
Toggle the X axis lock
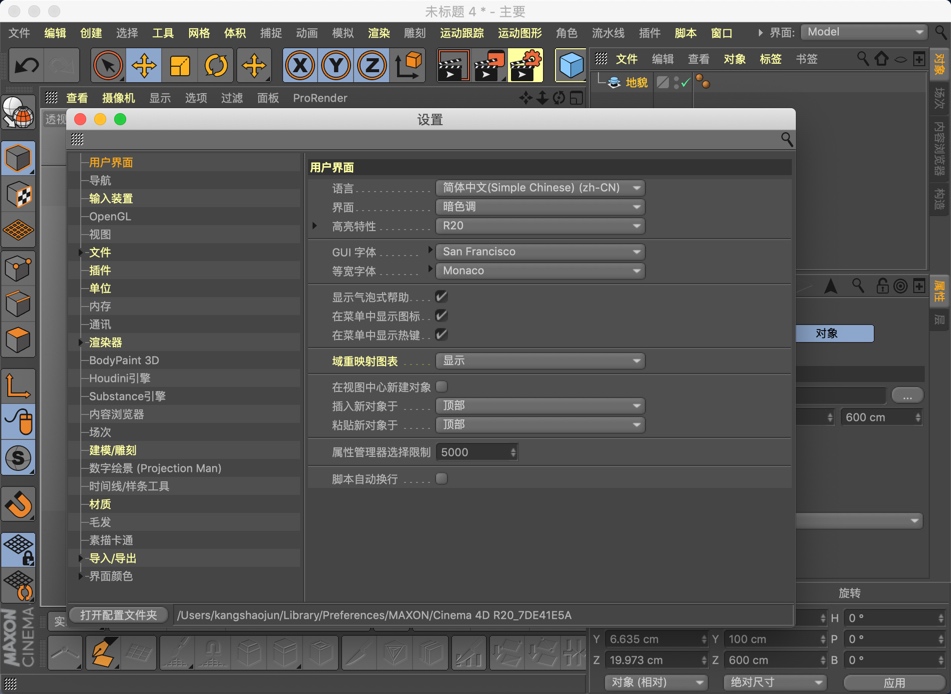coord(300,65)
